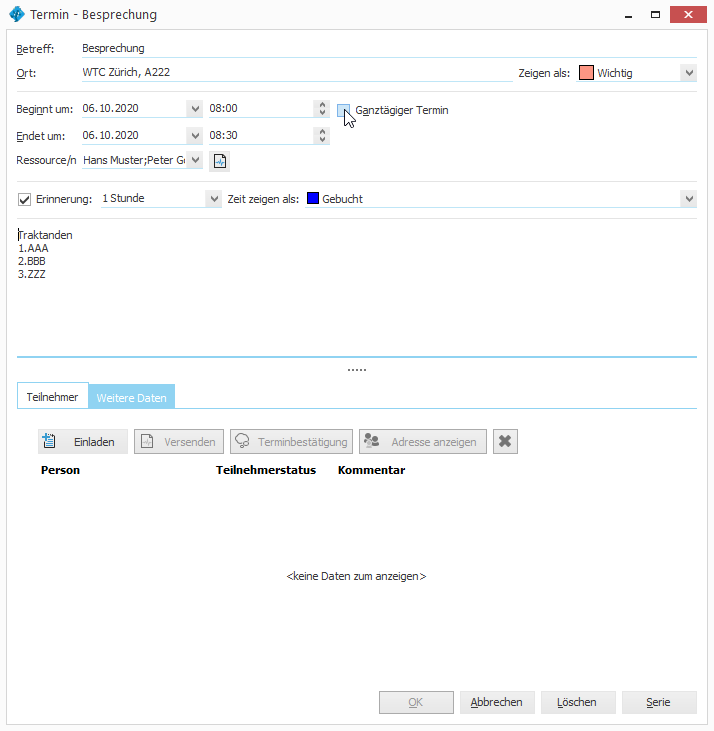Enable Ganztägiger Termin checkbox
The height and width of the screenshot is (731, 714).
[x=343, y=110]
